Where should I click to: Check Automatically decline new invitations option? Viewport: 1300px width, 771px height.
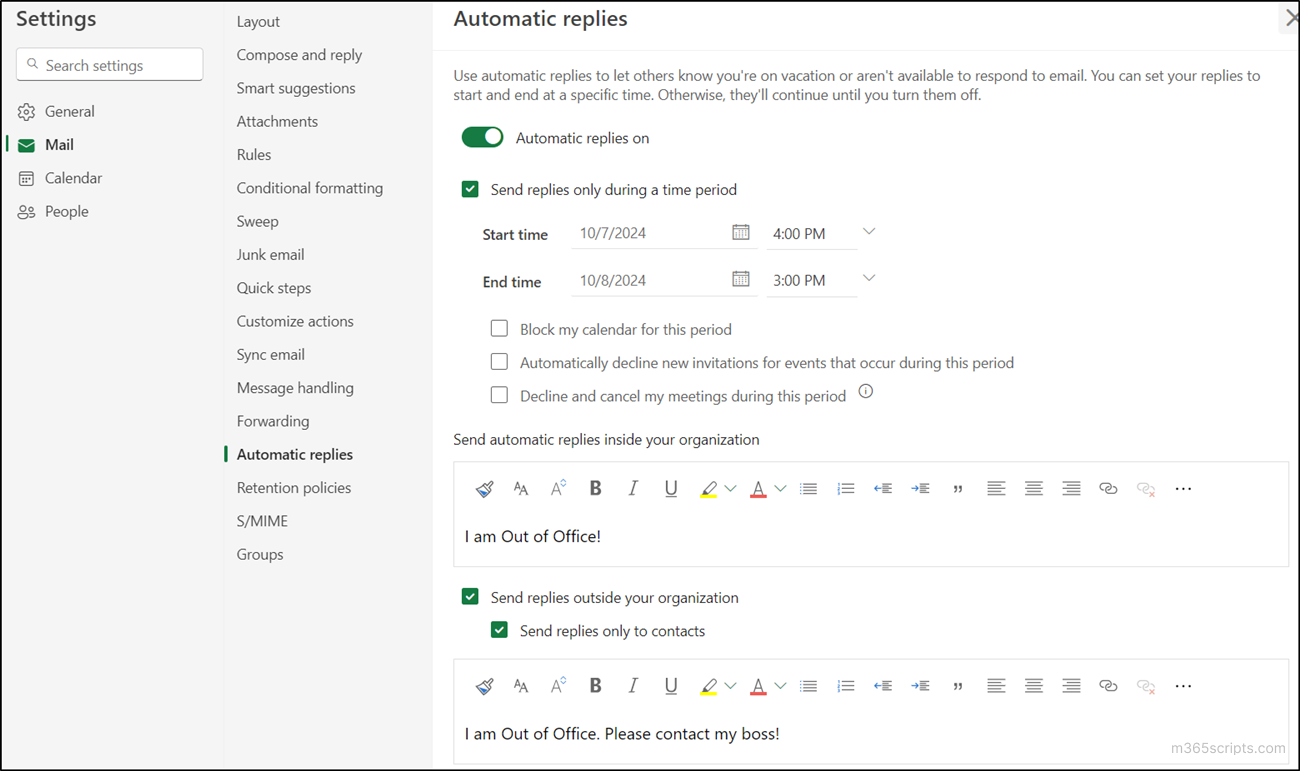click(499, 362)
